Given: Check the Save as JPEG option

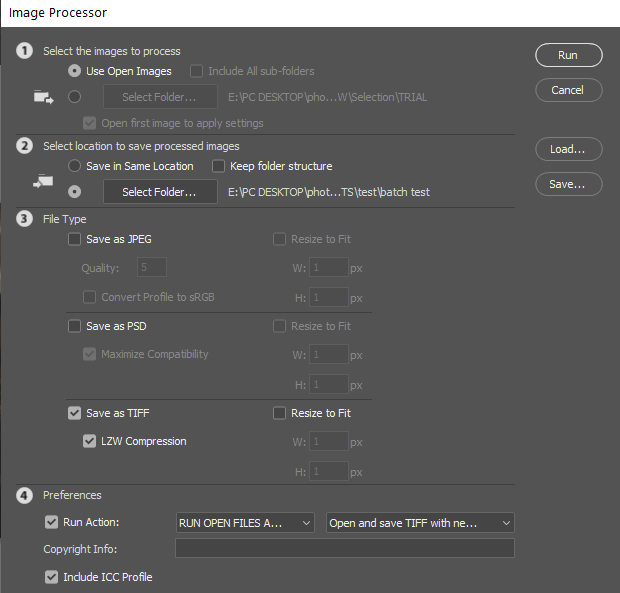Looking at the screenshot, I should pos(75,240).
